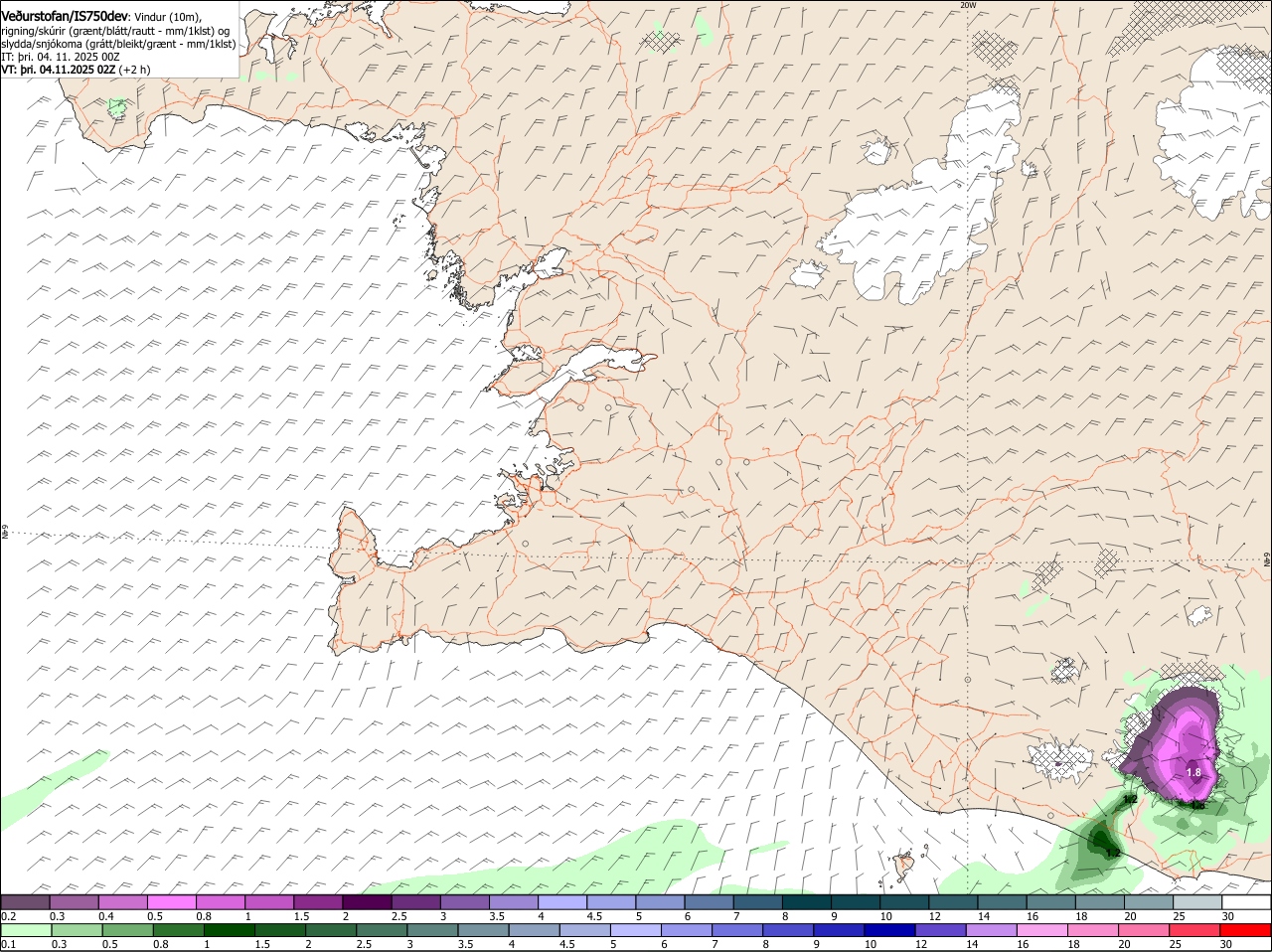This screenshot has width=1272, height=952.
Task: Click the 8 blue swatch in the lower legend row
Action: [x=788, y=930]
